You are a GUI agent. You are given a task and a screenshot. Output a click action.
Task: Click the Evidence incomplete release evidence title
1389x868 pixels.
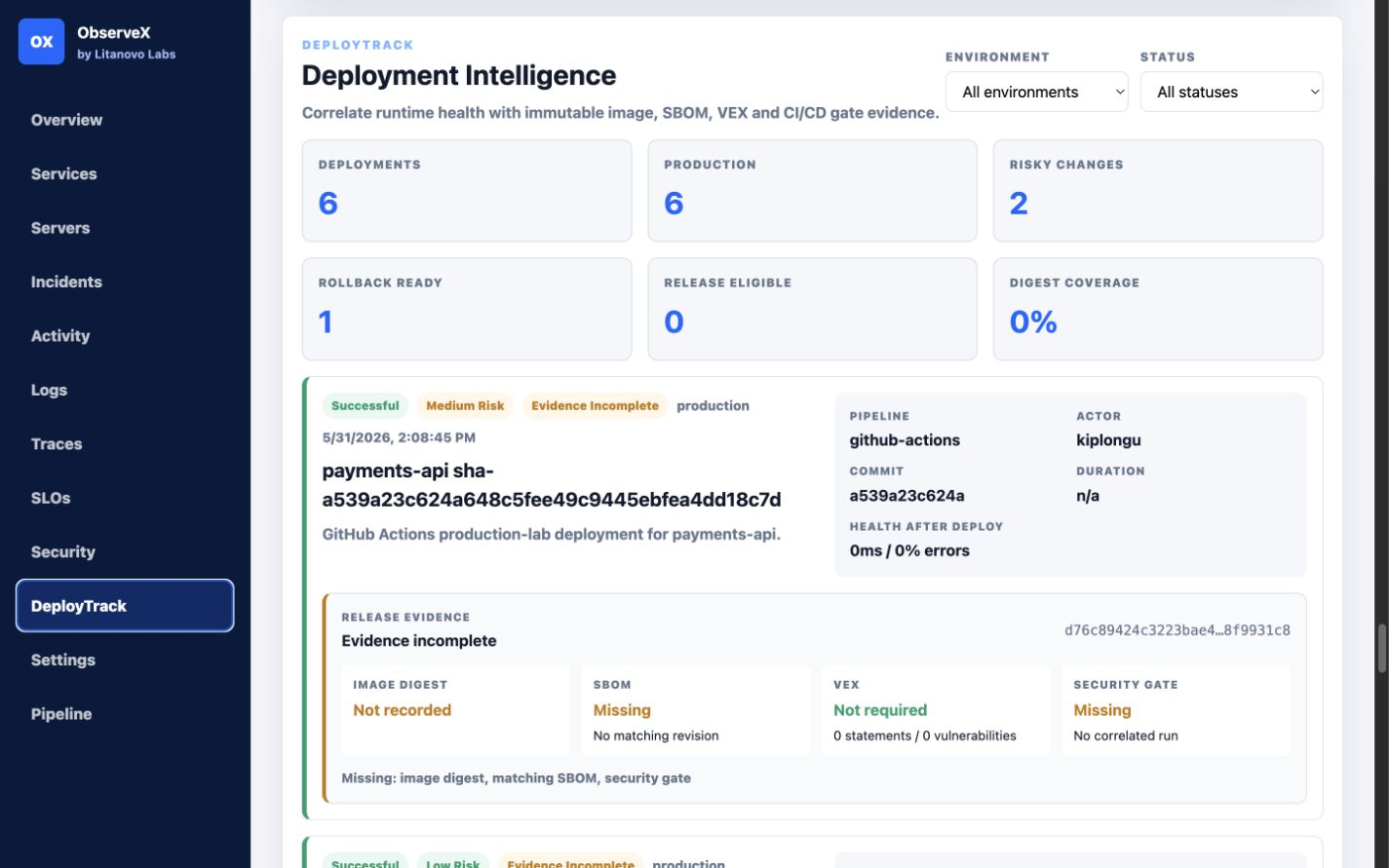(419, 641)
